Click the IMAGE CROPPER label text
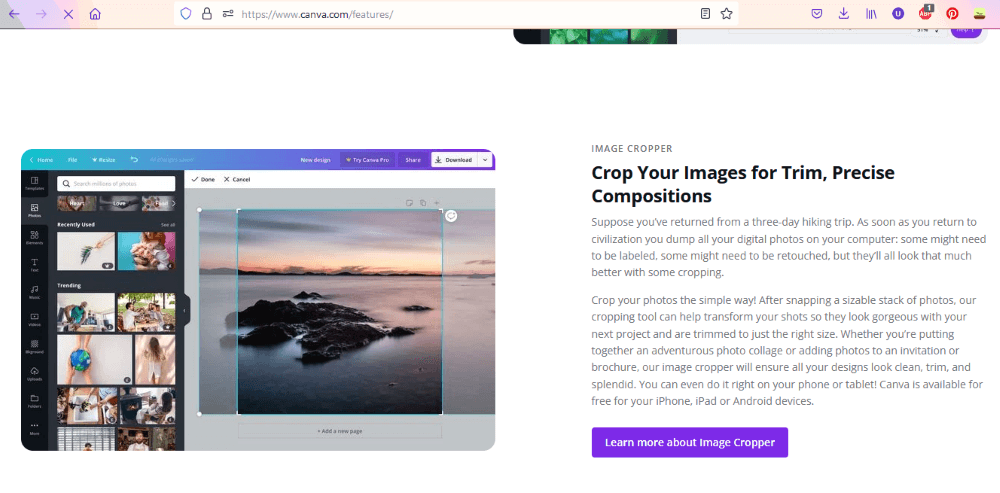 click(632, 149)
